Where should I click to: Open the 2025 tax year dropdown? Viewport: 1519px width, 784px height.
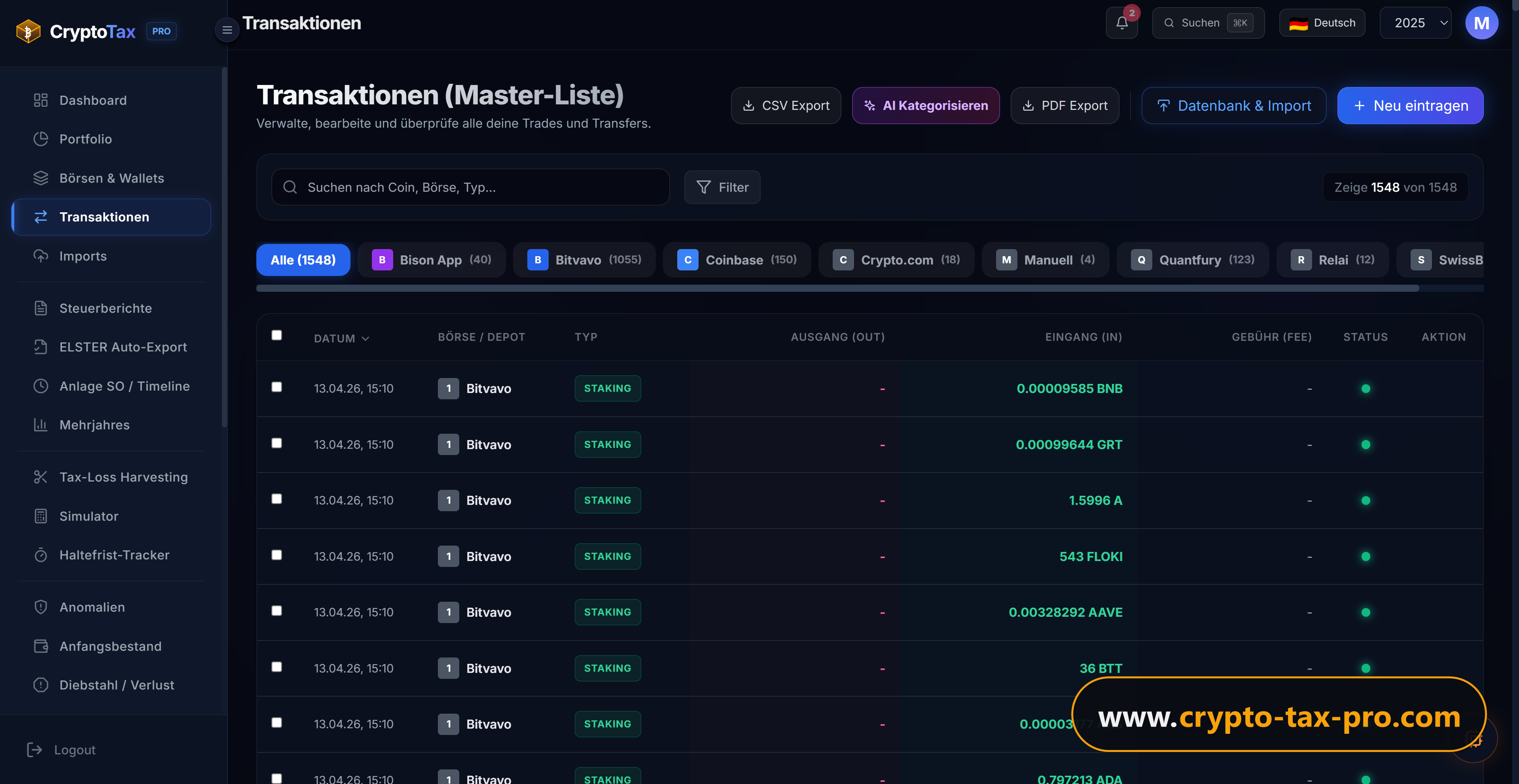pos(1415,23)
